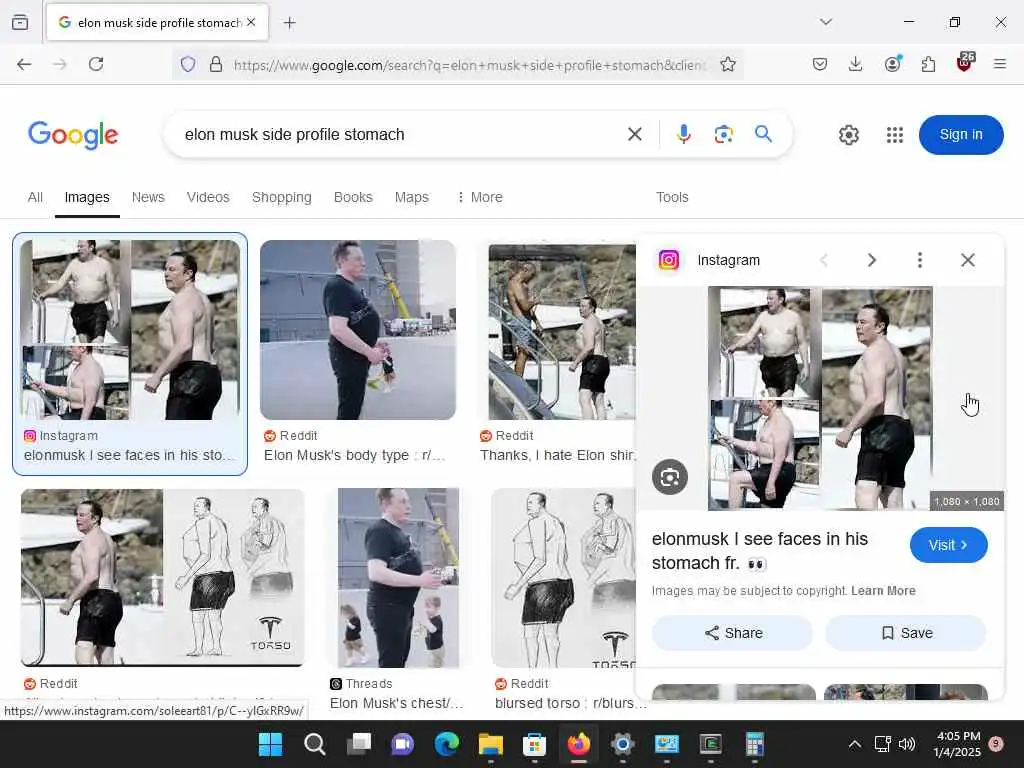Launch Microsoft Edge from taskbar
This screenshot has width=1024, height=768.
(447, 744)
